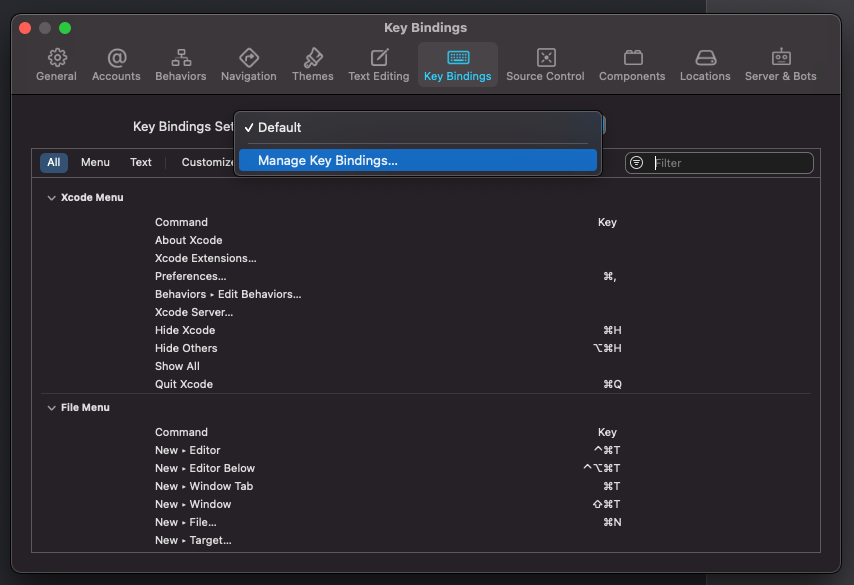
Task: Collapse the Xcode Menu section
Action: (51, 198)
